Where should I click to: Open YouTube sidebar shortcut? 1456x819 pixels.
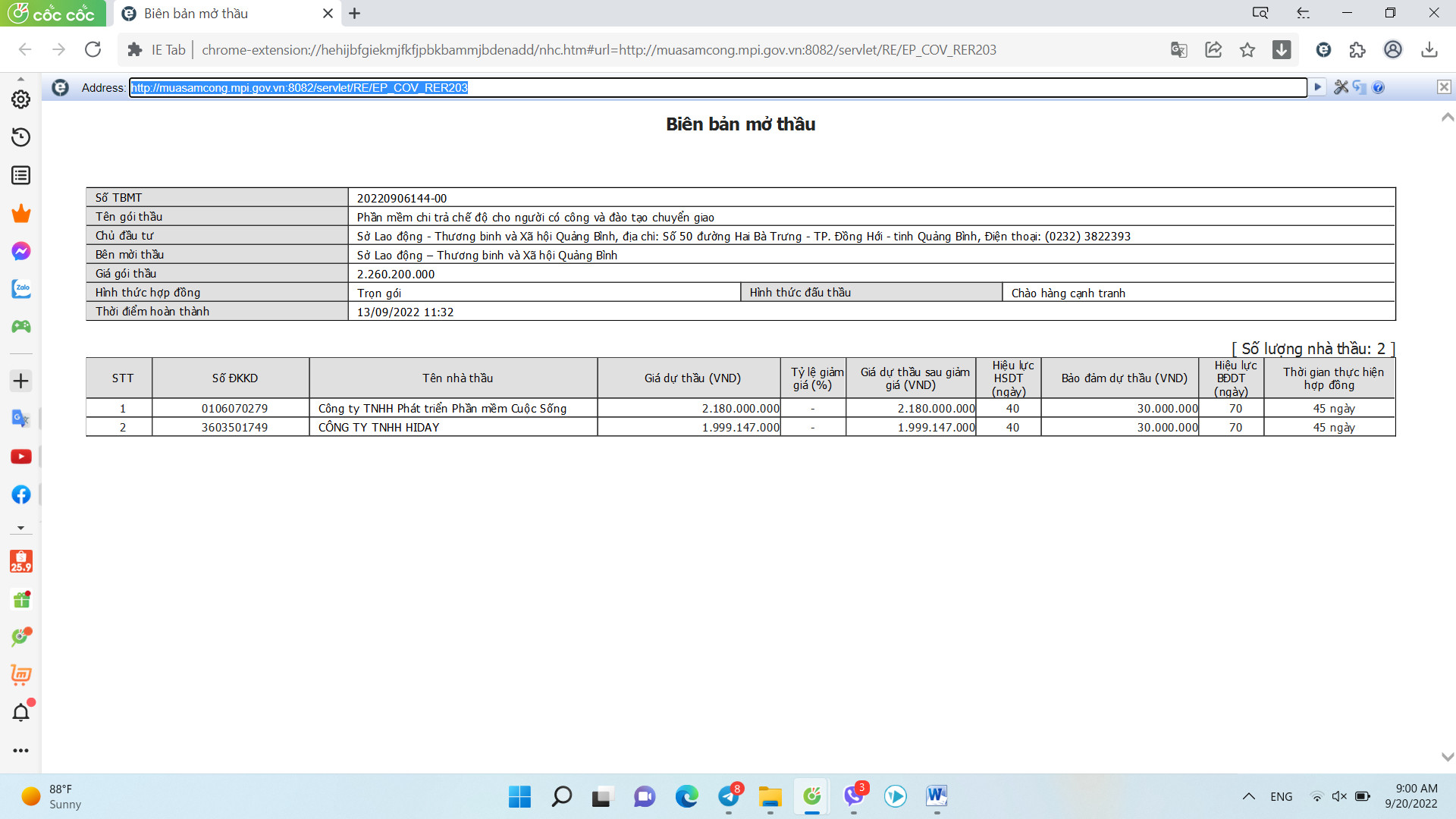(x=20, y=457)
